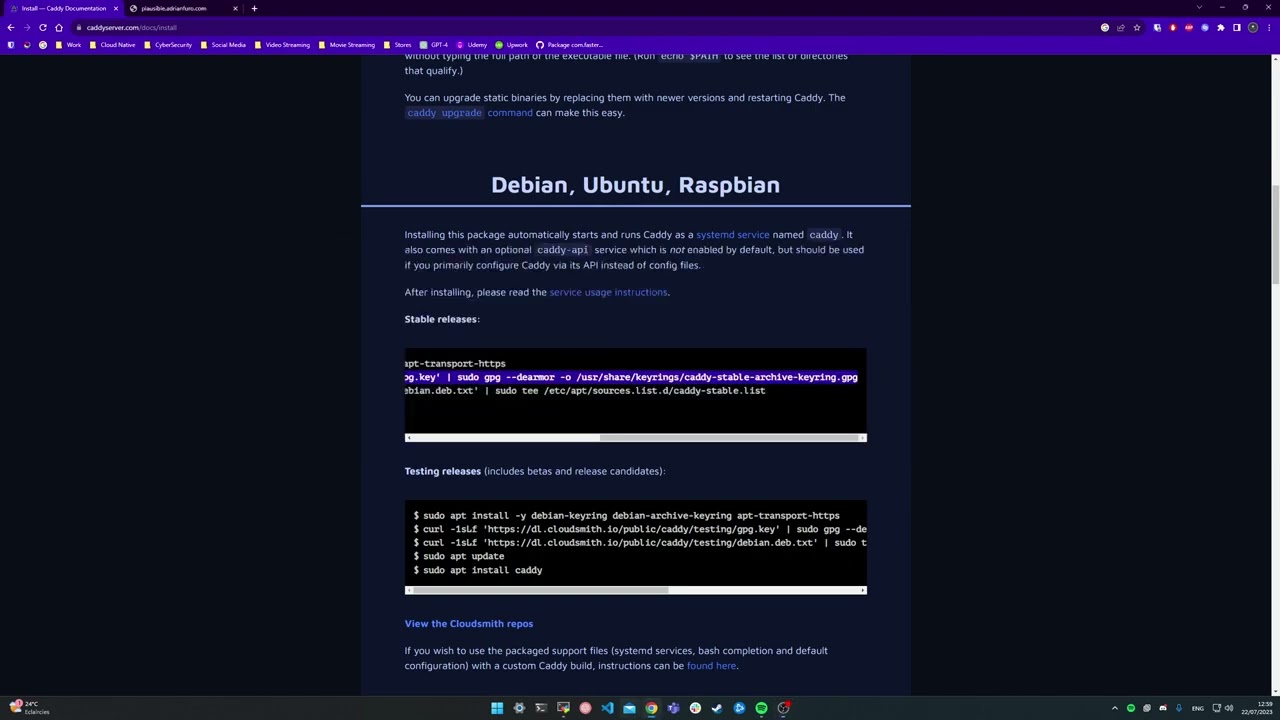This screenshot has width=1280, height=720.
Task: Open the terminal app in taskbar
Action: coord(541,708)
